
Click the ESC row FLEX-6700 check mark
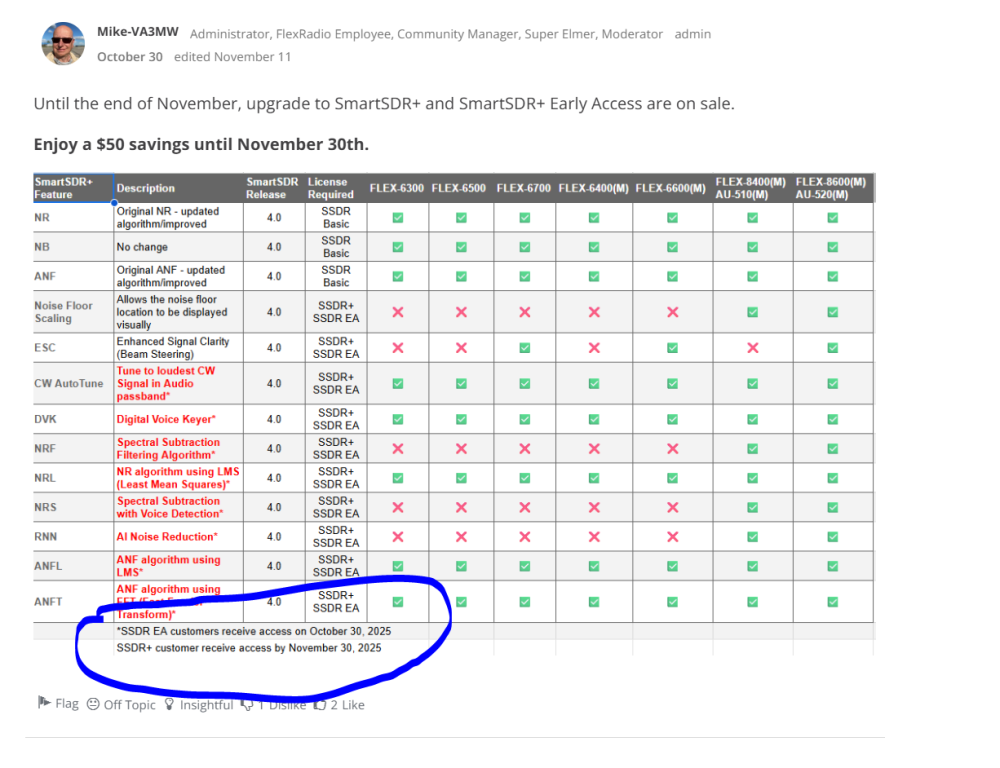[524, 348]
